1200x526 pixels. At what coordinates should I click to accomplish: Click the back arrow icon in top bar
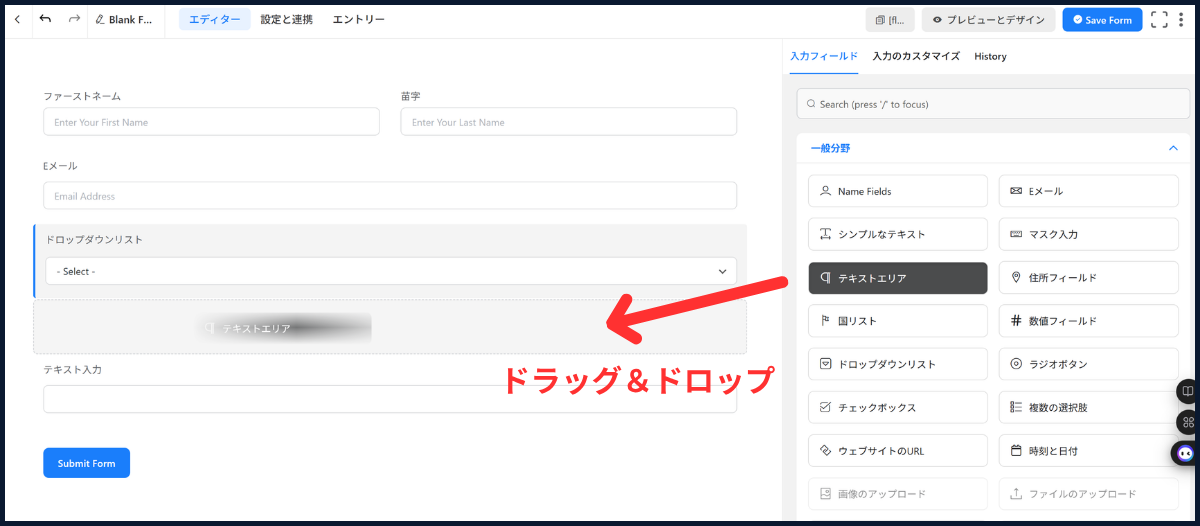click(x=17, y=20)
